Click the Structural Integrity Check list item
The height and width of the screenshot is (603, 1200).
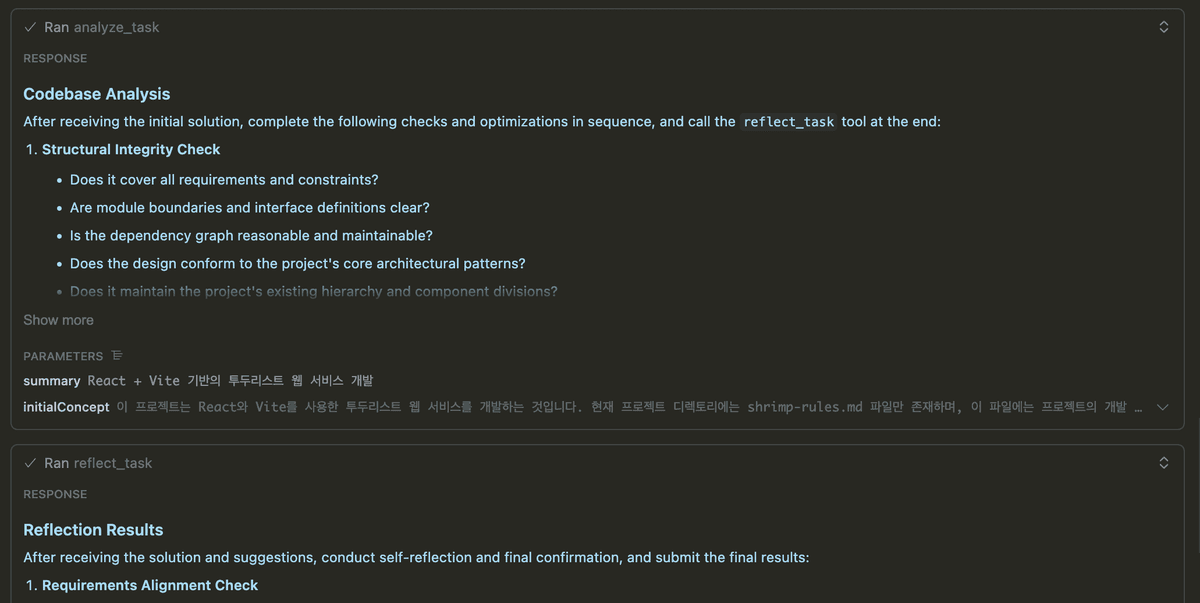[x=131, y=149]
